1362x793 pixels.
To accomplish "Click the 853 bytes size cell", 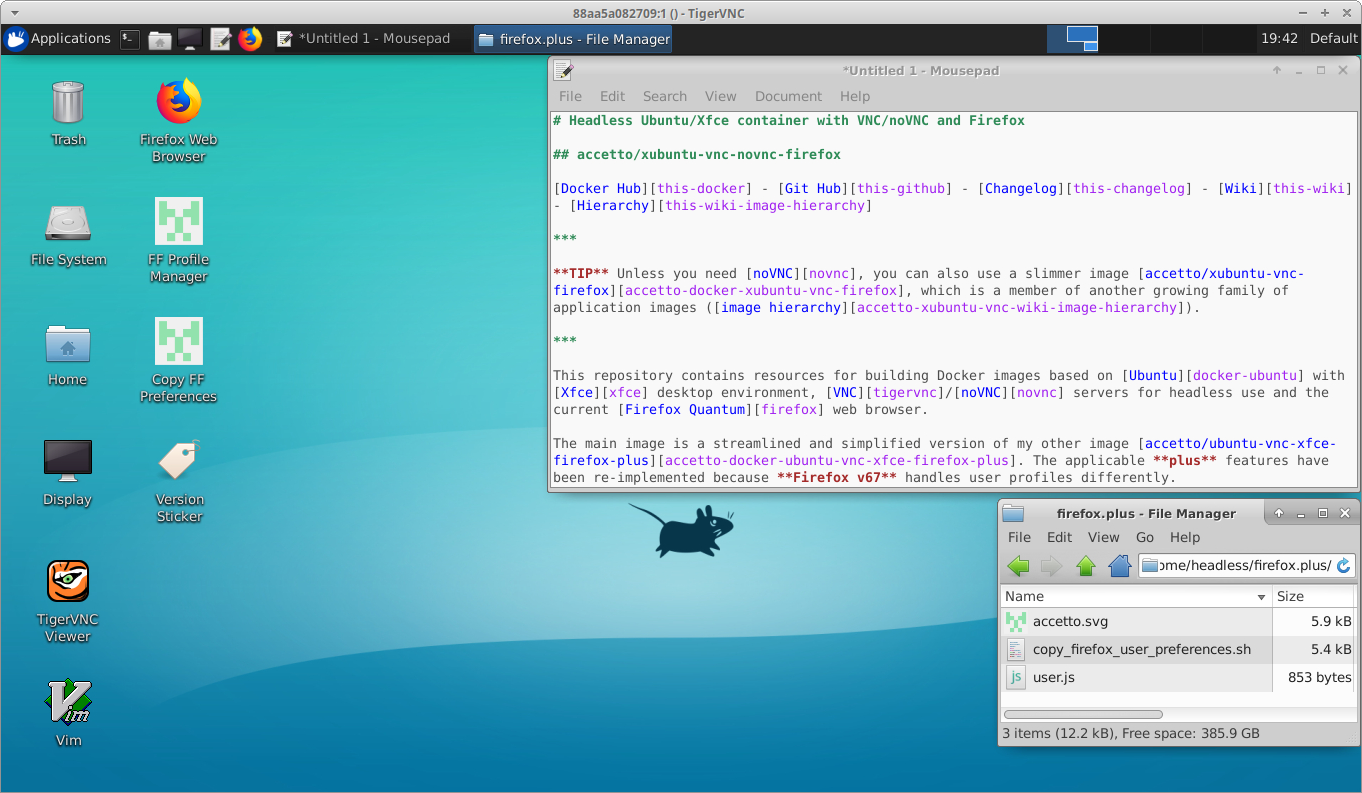I will tap(1320, 677).
